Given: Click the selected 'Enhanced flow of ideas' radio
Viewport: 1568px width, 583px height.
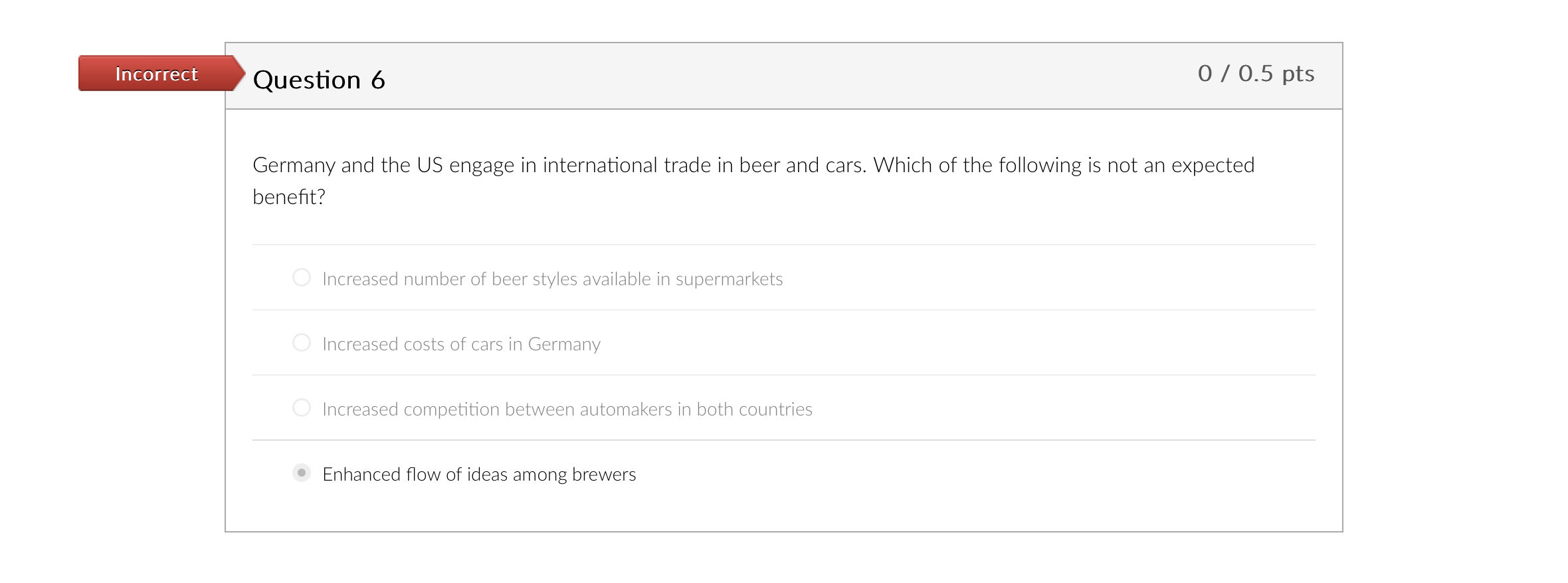Looking at the screenshot, I should [x=302, y=473].
